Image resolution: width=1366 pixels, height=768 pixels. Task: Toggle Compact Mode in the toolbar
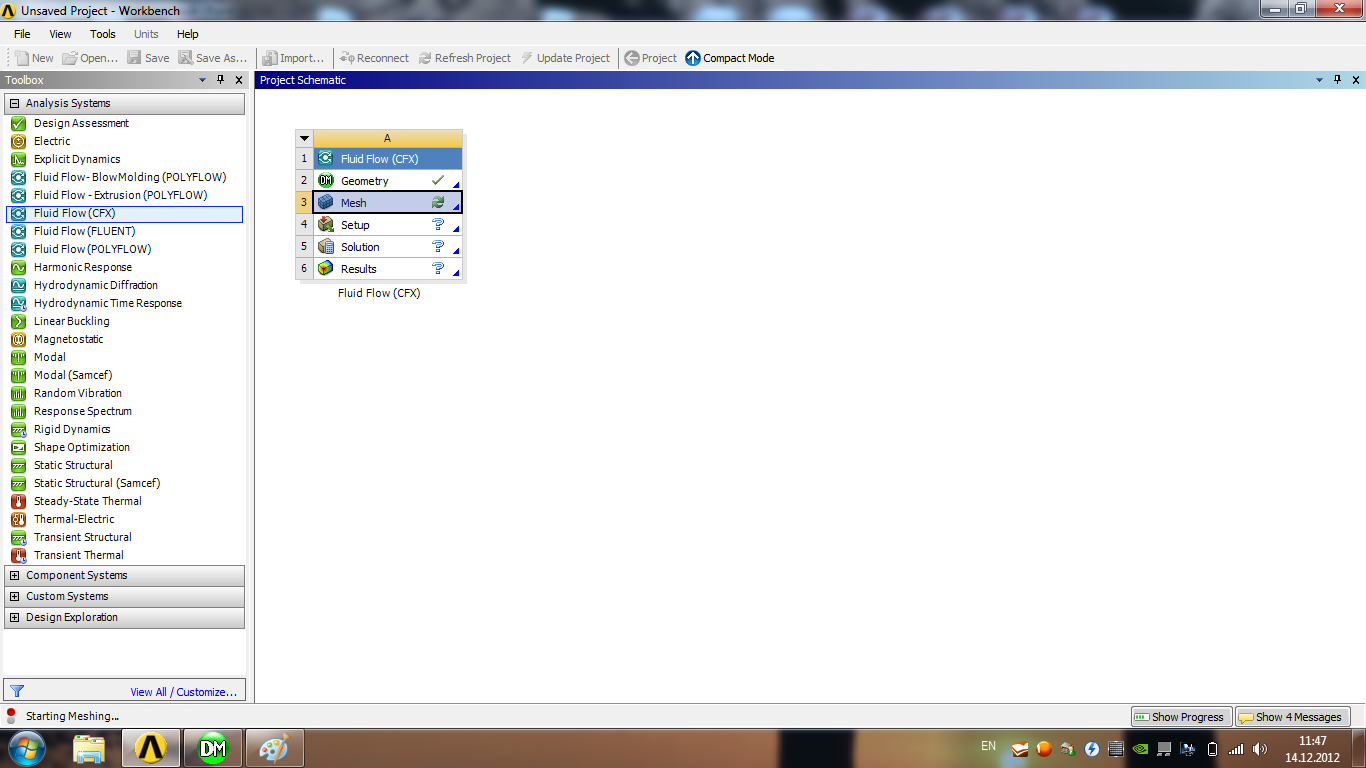coord(730,58)
